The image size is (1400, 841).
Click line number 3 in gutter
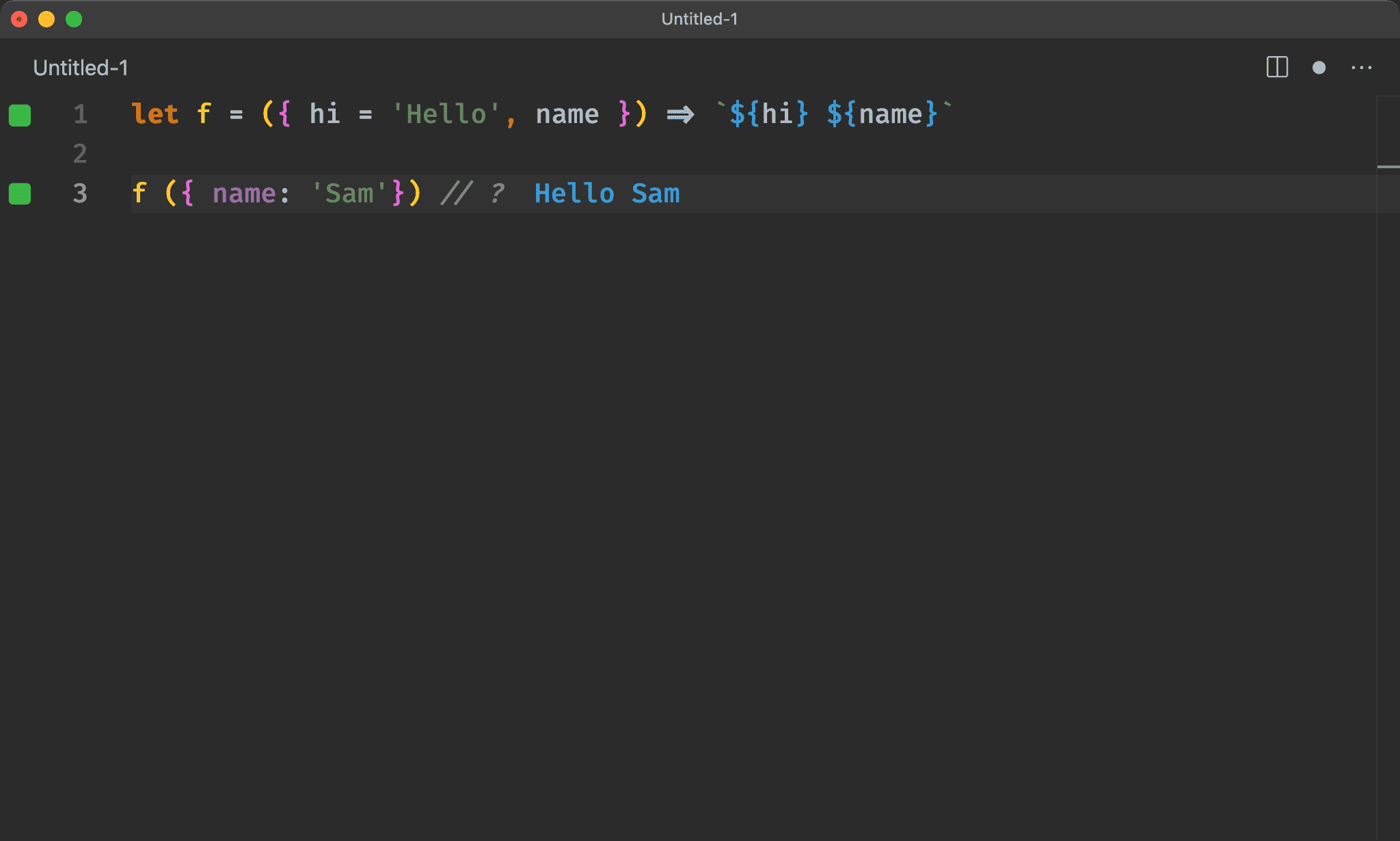coord(80,193)
